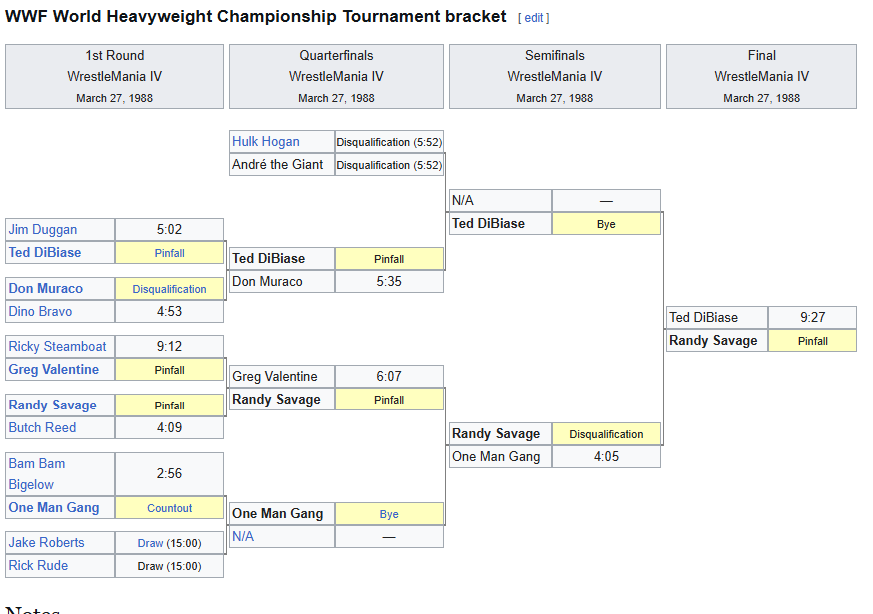Open the Ricky Steamboat link
The height and width of the screenshot is (614, 873).
[x=57, y=346]
